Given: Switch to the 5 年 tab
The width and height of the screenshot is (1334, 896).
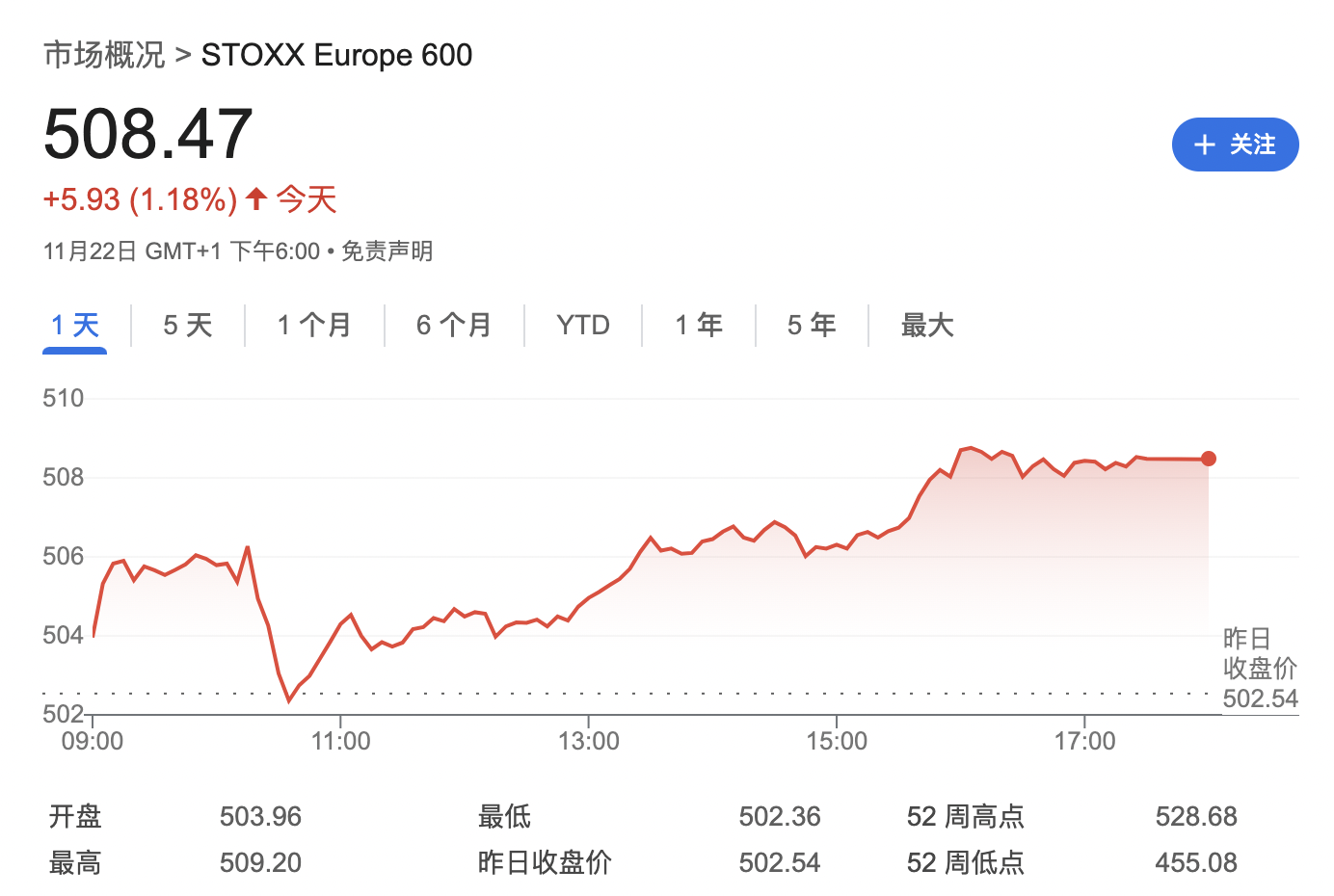Looking at the screenshot, I should (x=812, y=326).
